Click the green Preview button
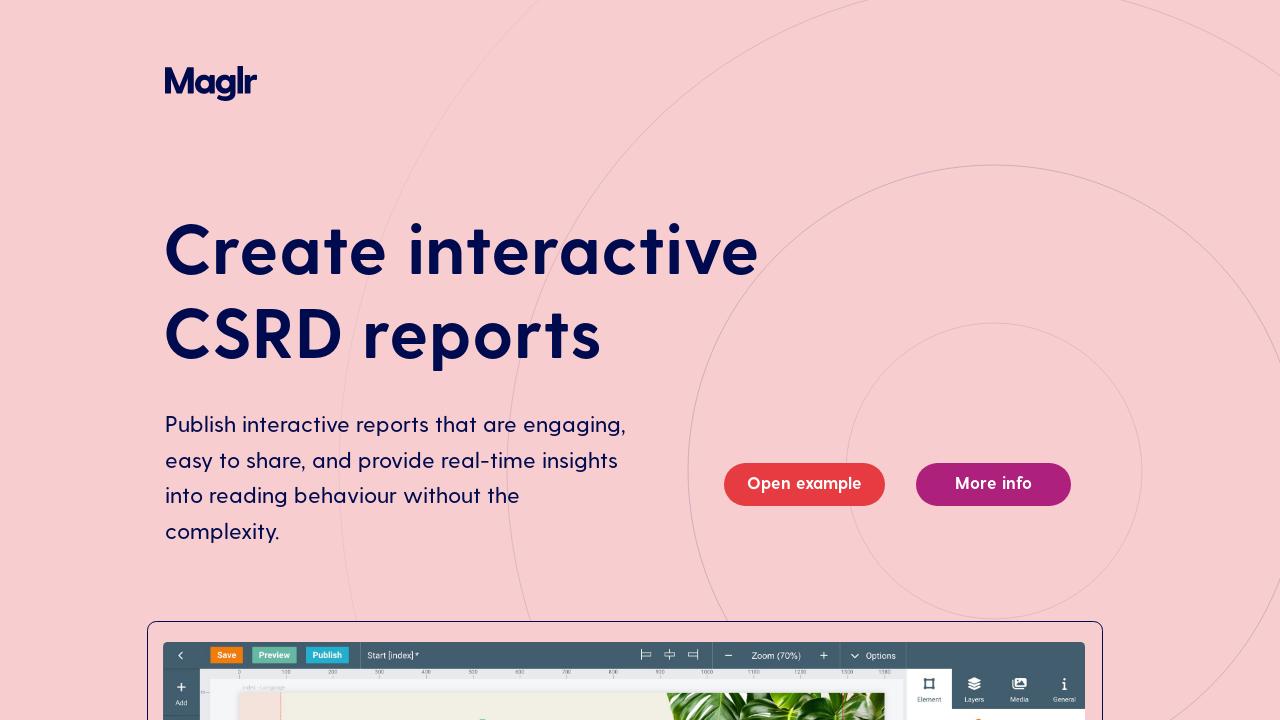The height and width of the screenshot is (720, 1280). pyautogui.click(x=275, y=655)
